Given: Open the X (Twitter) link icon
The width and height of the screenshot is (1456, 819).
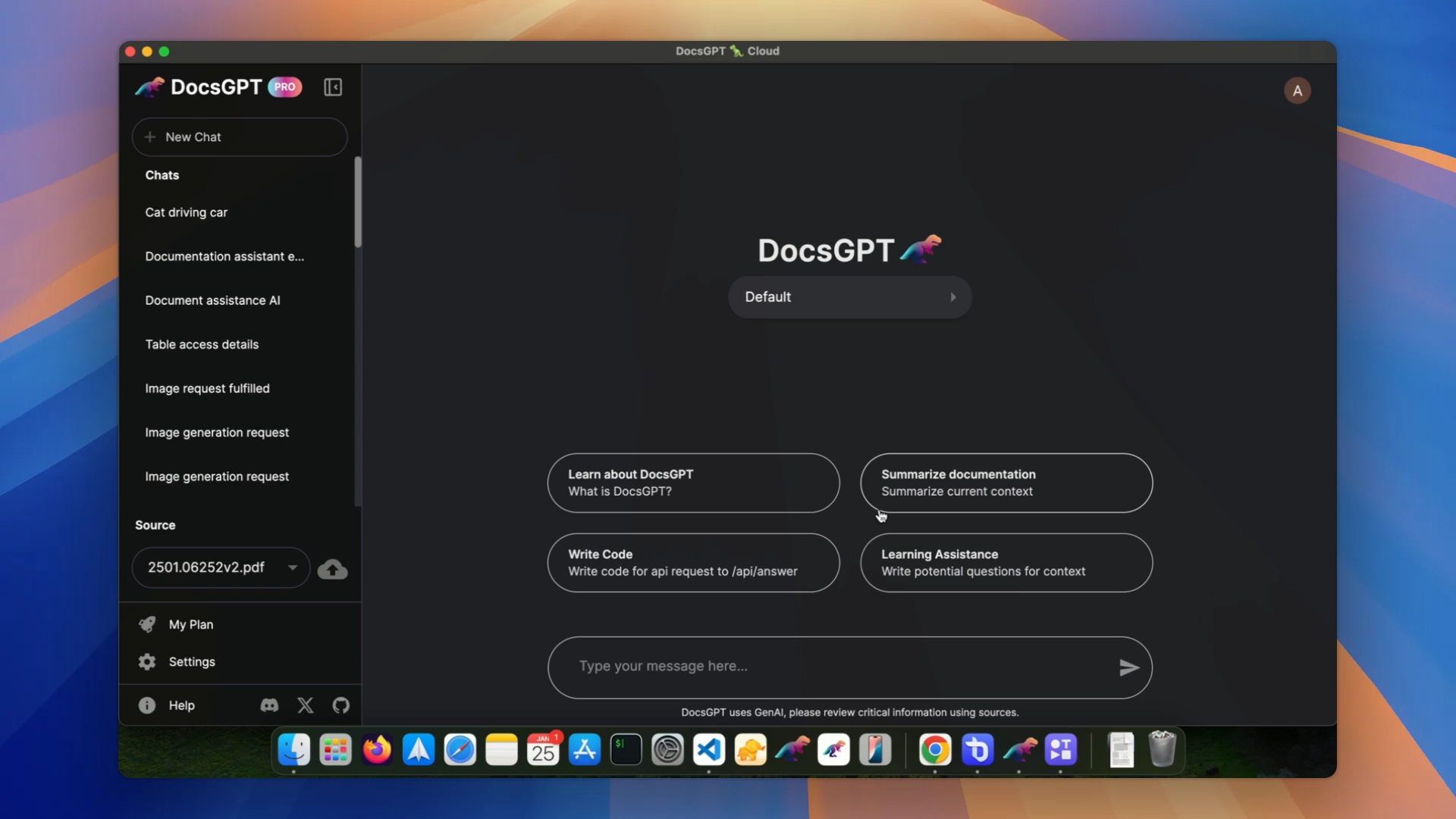Looking at the screenshot, I should point(305,705).
